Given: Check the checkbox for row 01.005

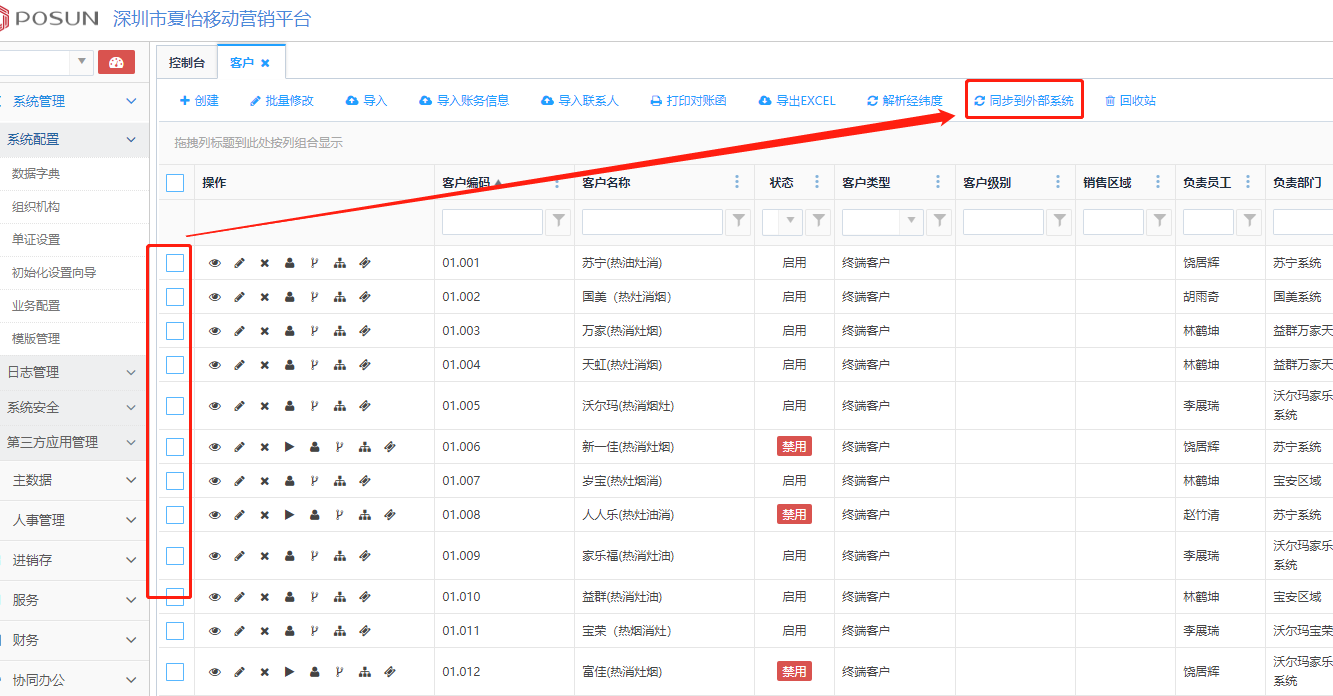Looking at the screenshot, I should tap(175, 405).
